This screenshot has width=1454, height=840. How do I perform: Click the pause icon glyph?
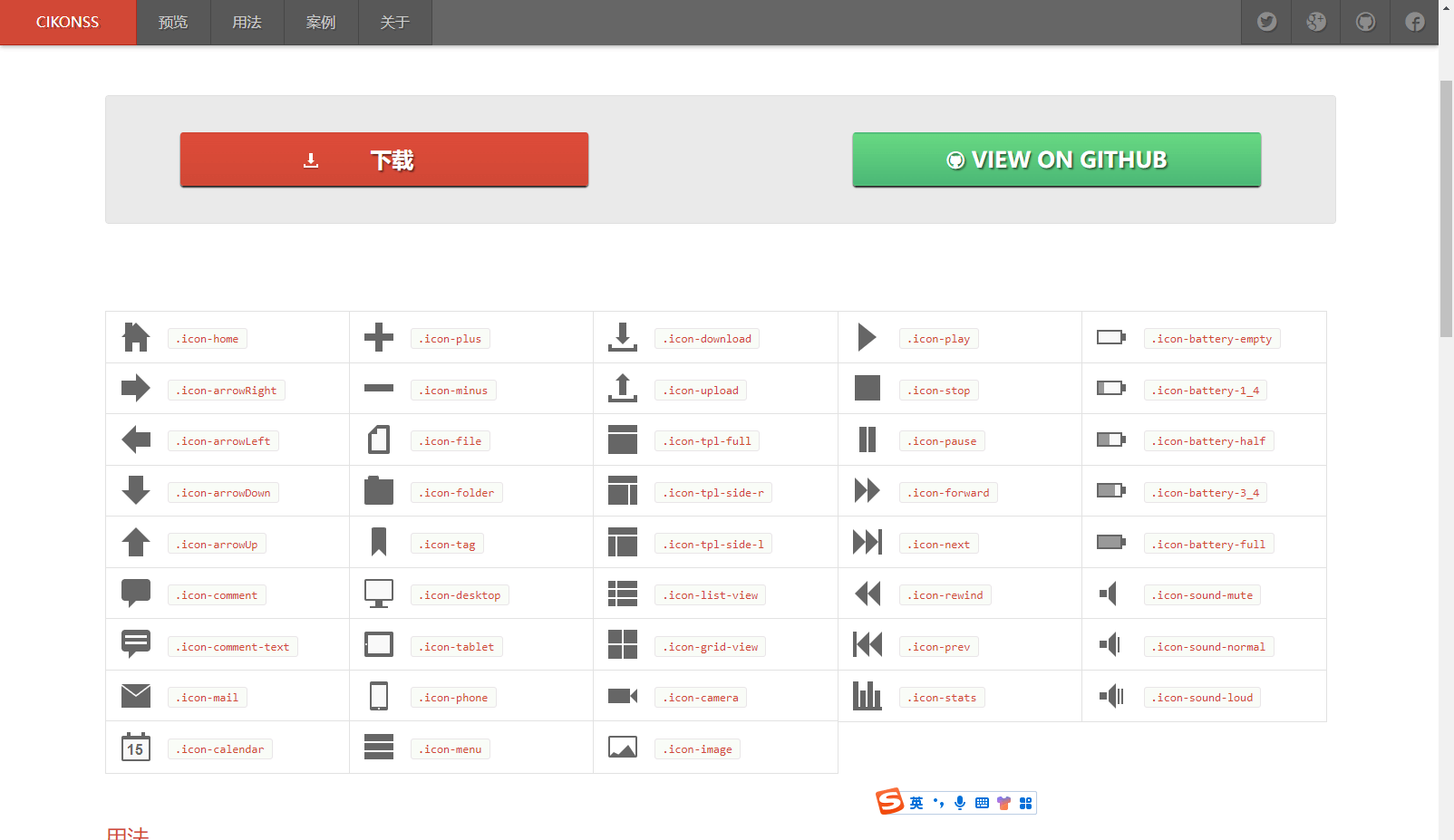868,439
